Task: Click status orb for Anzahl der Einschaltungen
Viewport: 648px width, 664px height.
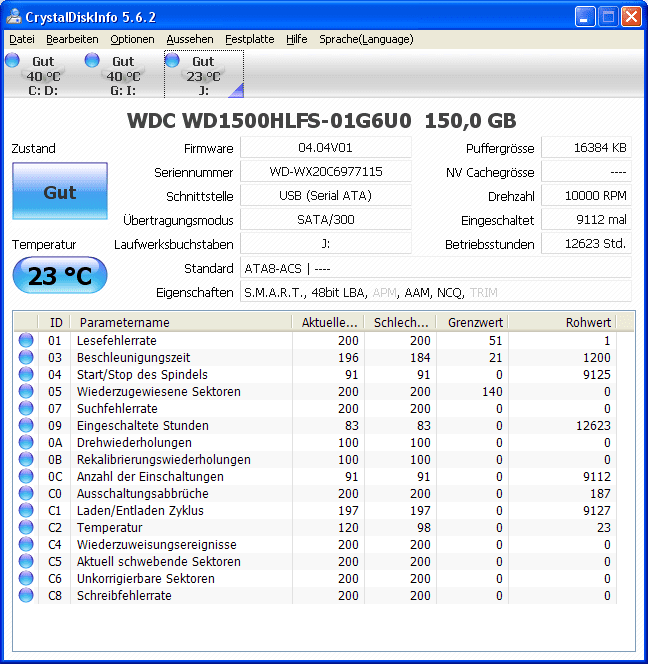Action: click(26, 476)
